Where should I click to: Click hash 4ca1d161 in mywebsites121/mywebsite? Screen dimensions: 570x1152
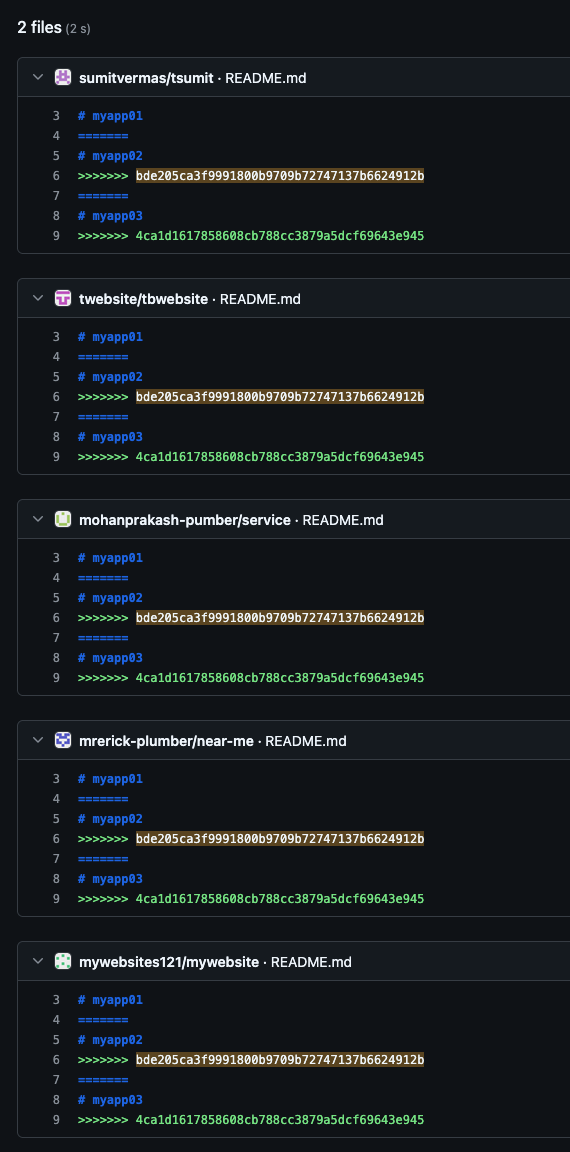[280, 1120]
